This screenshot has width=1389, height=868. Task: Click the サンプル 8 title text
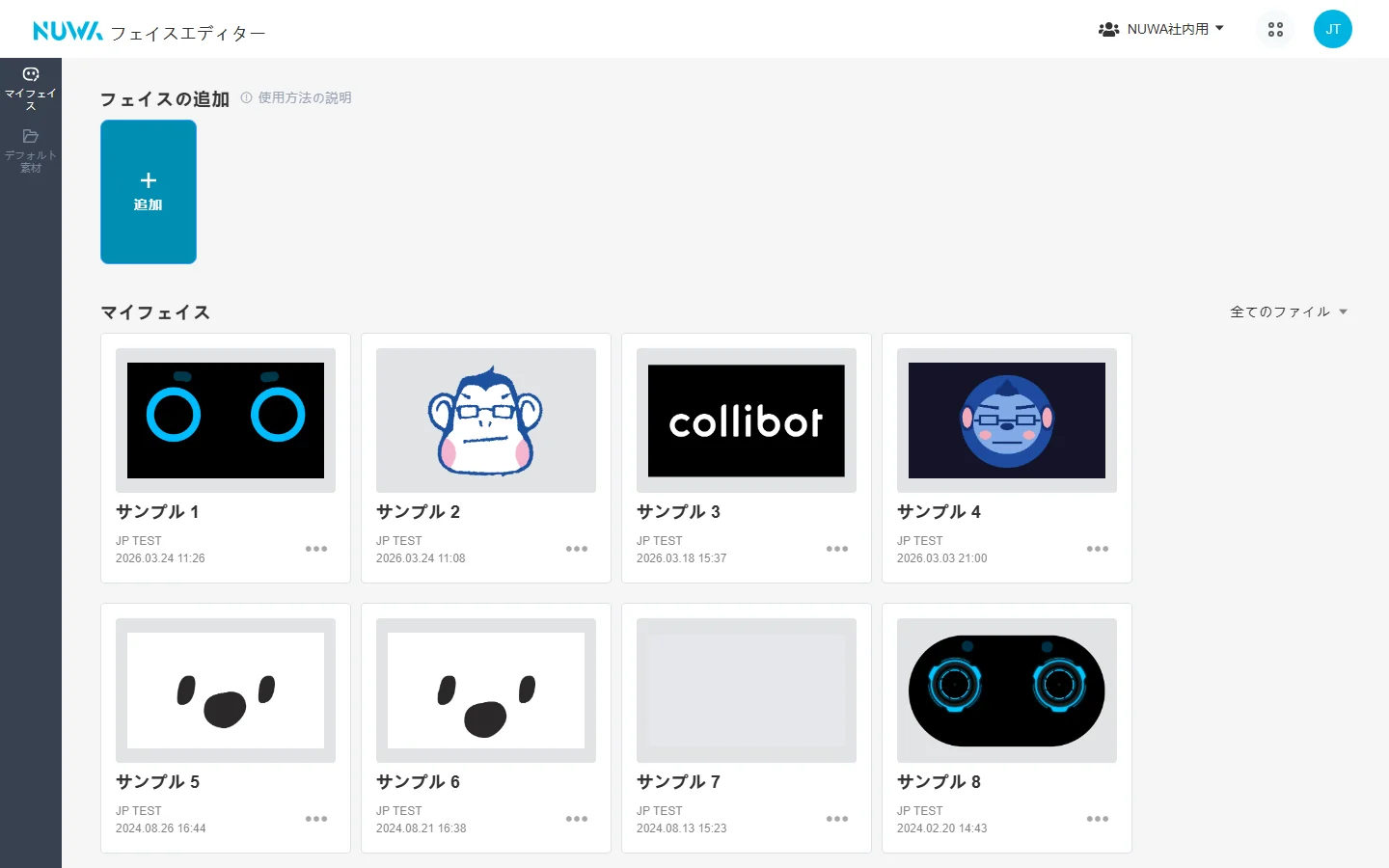[x=939, y=782]
